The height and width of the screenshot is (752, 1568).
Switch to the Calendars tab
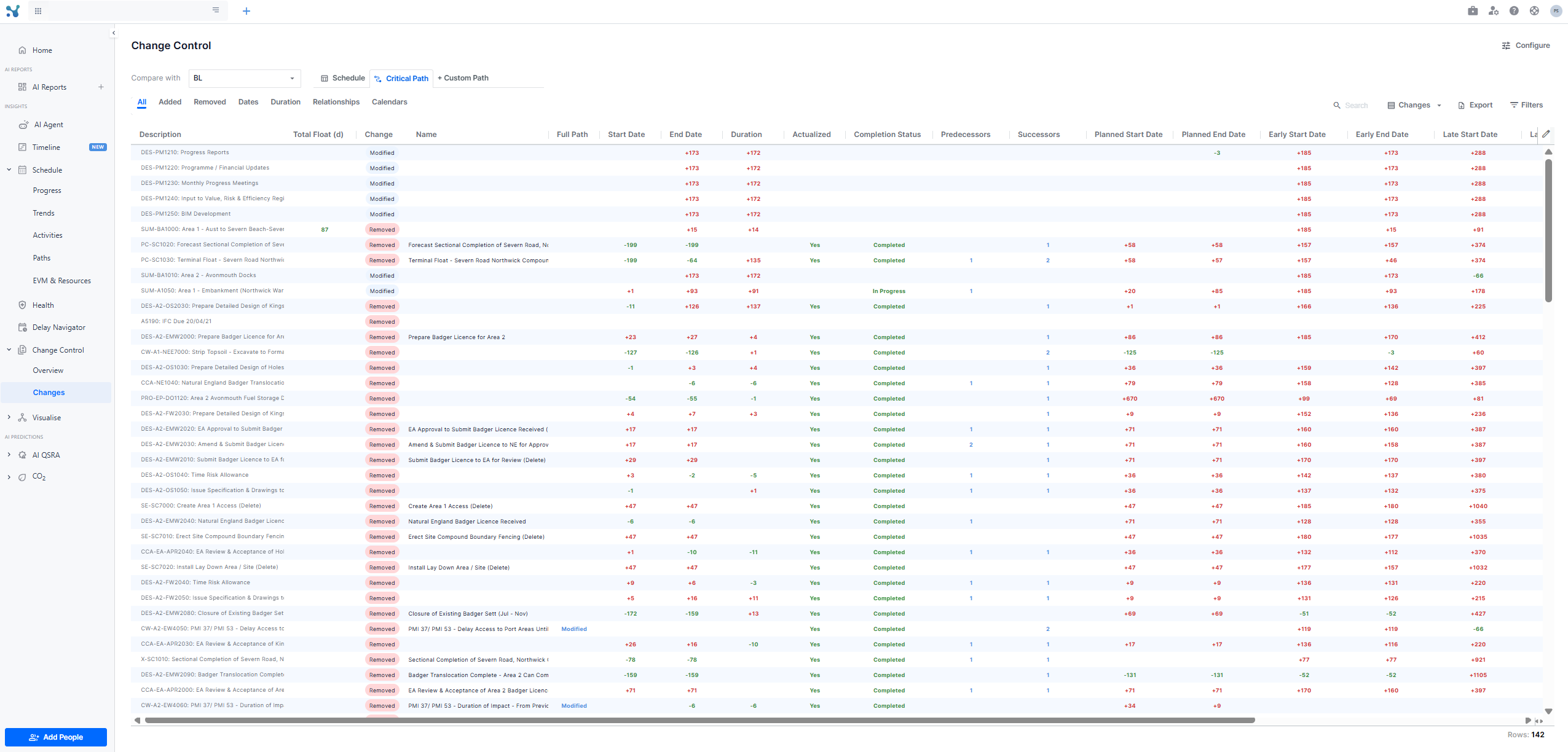pos(390,102)
